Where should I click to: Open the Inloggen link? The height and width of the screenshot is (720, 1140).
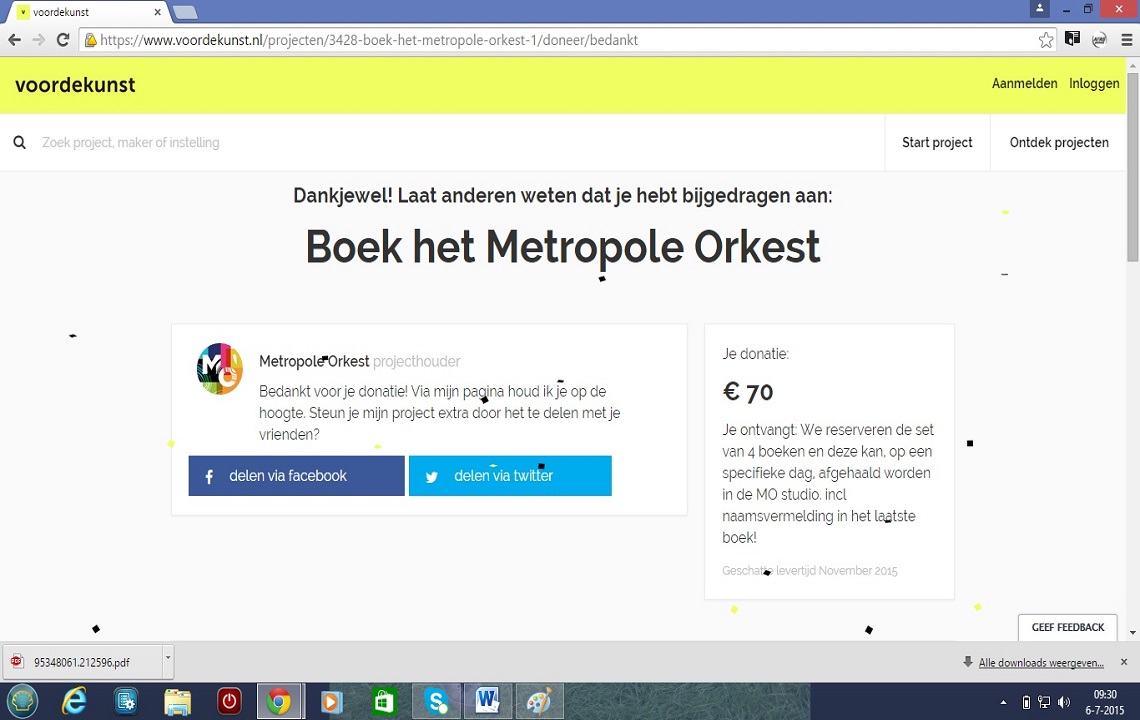(1094, 84)
